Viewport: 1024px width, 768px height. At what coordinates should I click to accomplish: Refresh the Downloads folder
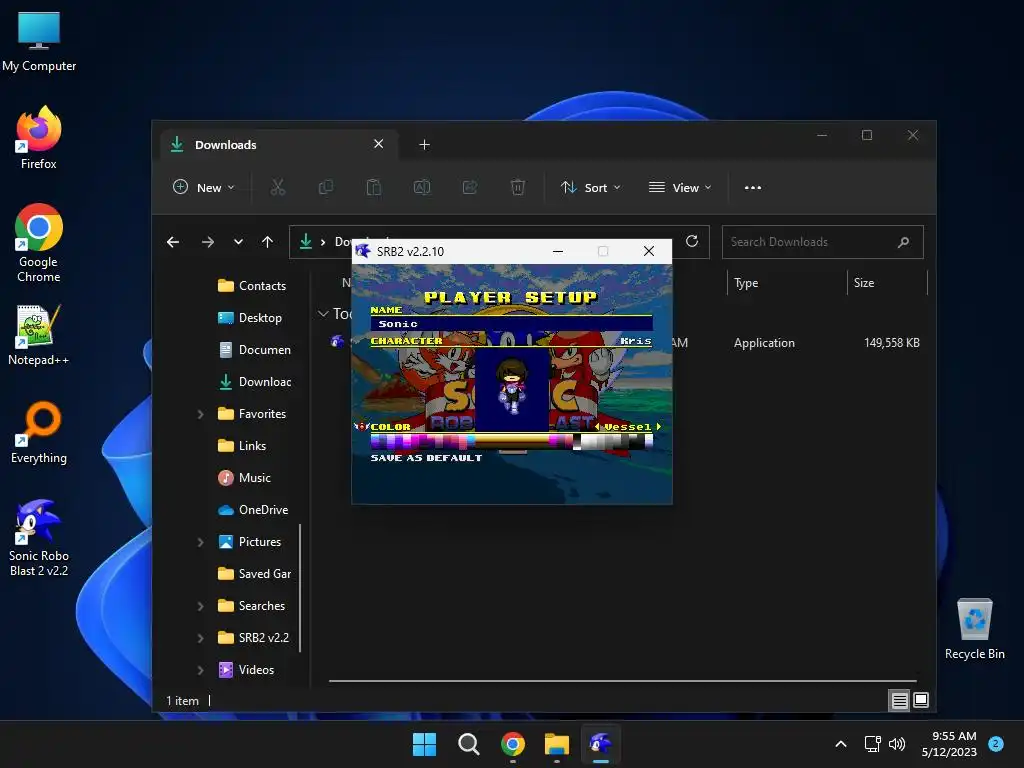692,242
